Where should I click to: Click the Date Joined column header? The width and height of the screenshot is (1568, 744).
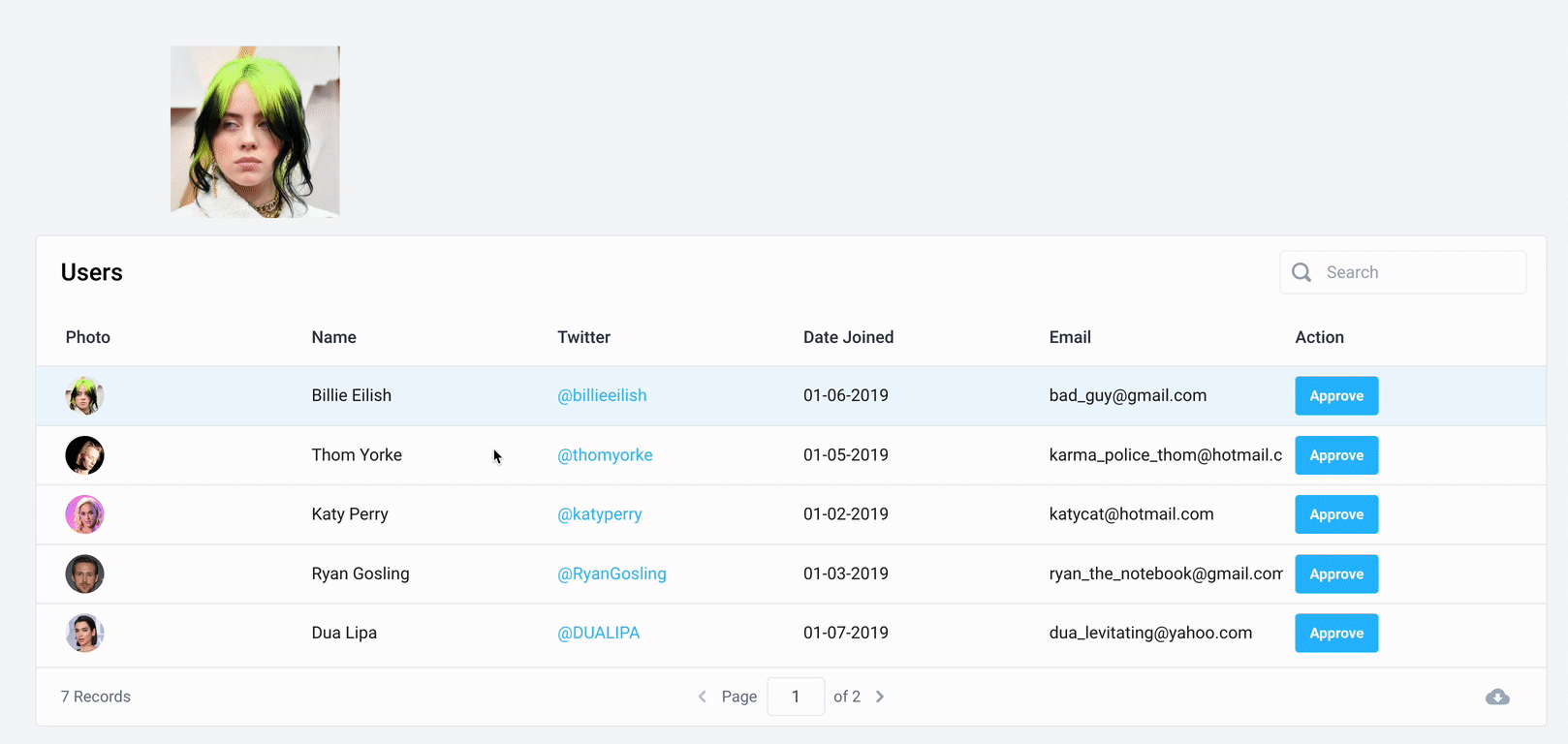[x=848, y=337]
